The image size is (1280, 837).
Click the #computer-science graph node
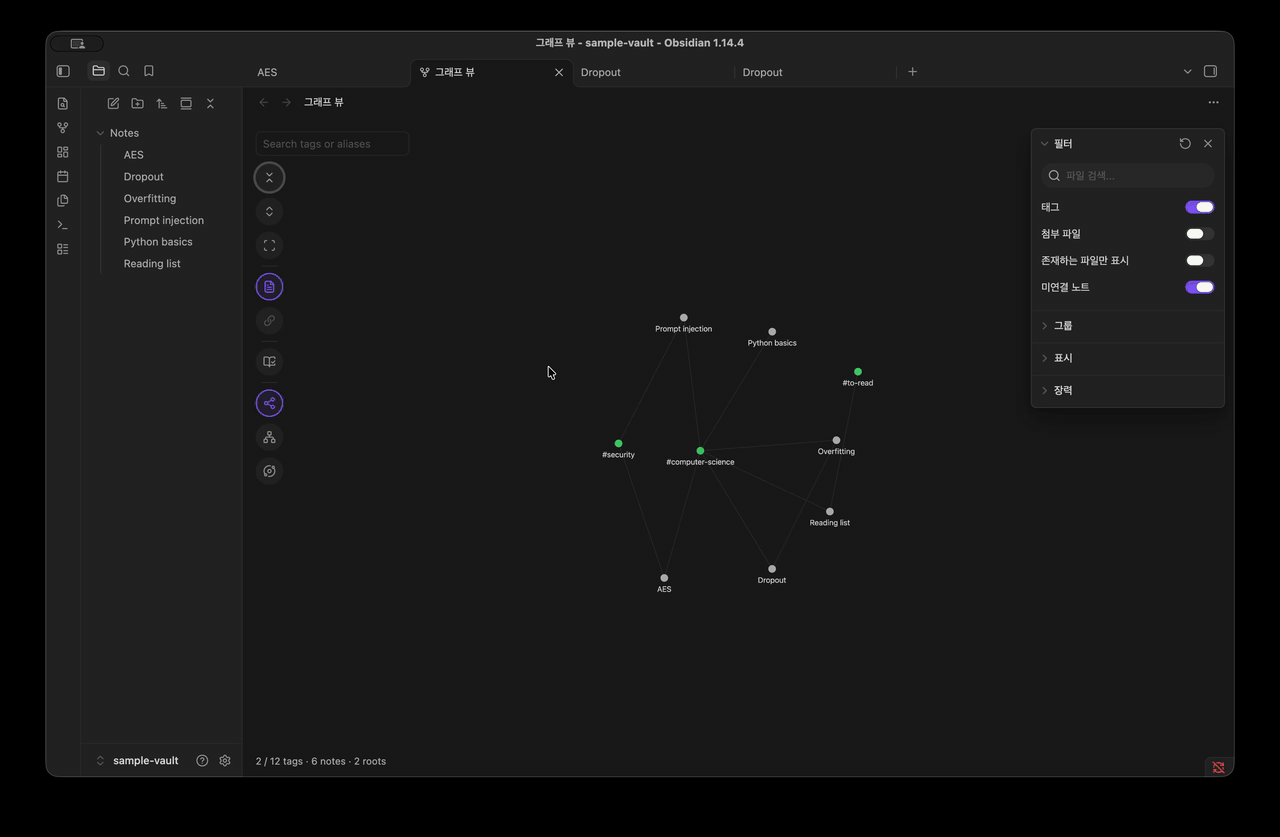700,451
